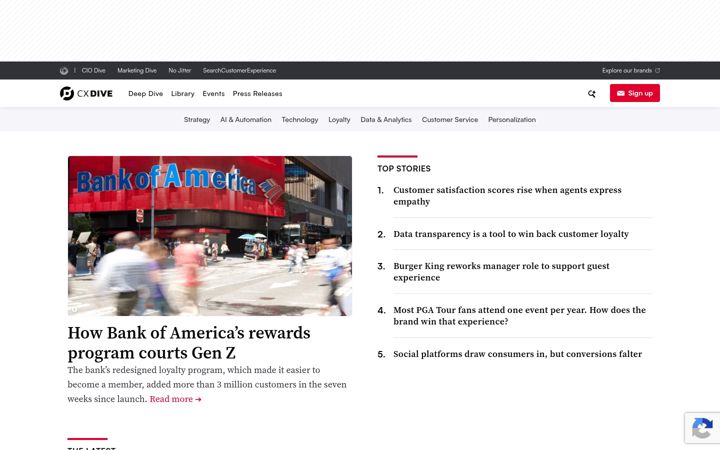Select the AI & Automation topic
The image size is (720, 450).
(x=246, y=120)
